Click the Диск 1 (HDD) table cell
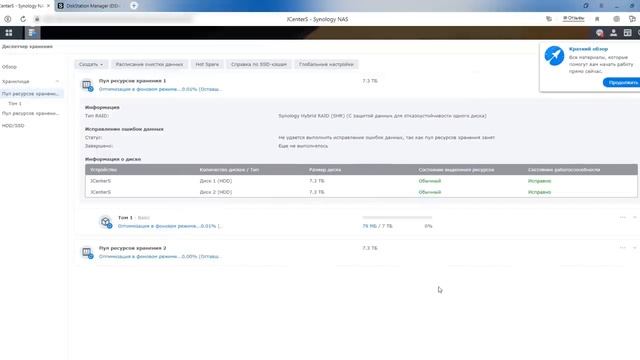 pos(216,181)
